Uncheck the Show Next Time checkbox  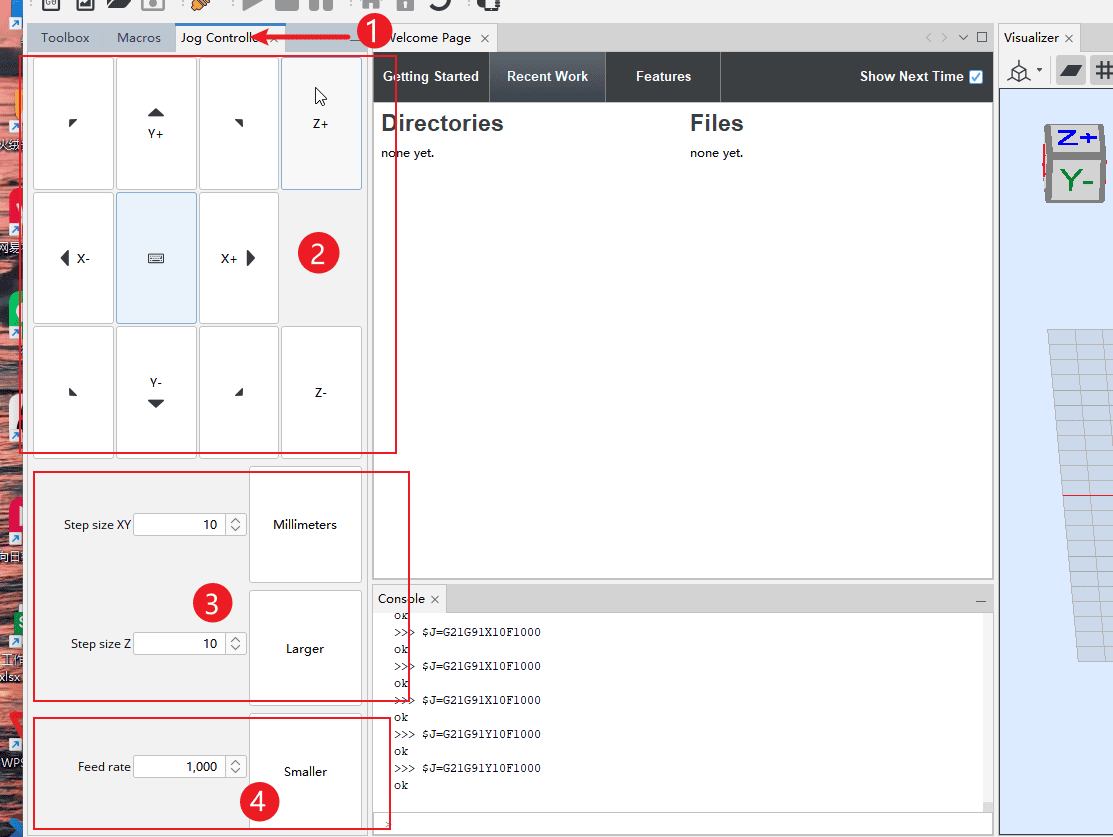(976, 77)
